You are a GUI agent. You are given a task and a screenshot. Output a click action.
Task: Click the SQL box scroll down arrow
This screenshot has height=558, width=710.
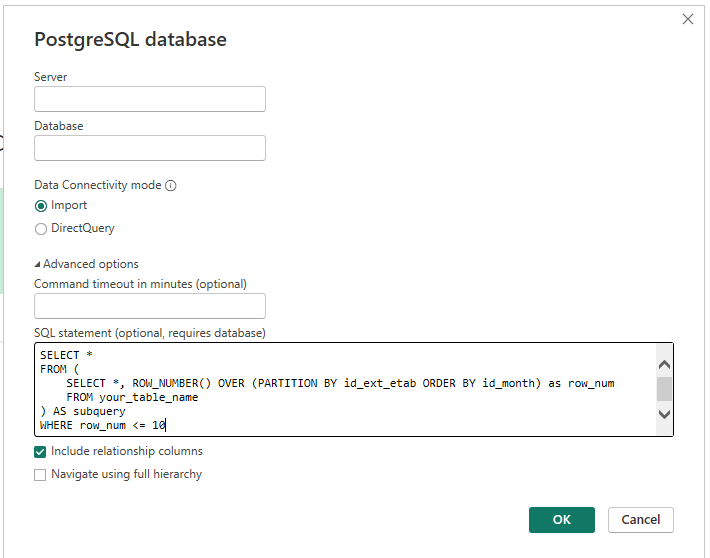664,414
